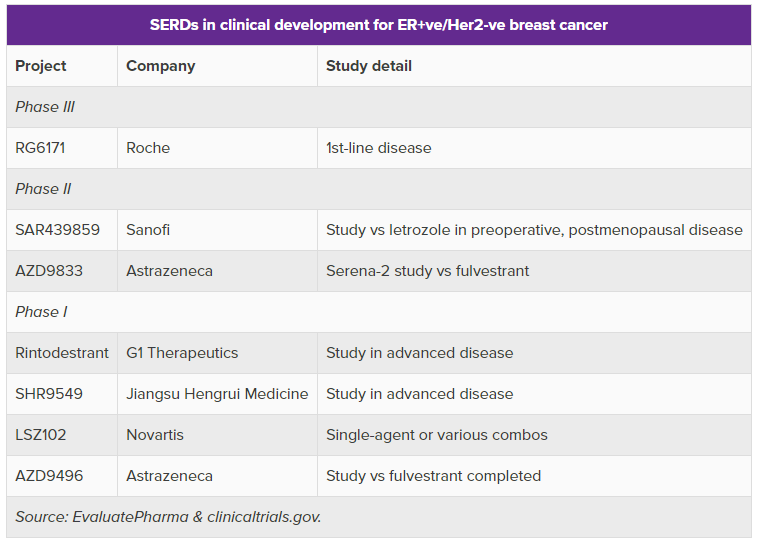
Task: Click the Study detail column header
Action: 368,66
